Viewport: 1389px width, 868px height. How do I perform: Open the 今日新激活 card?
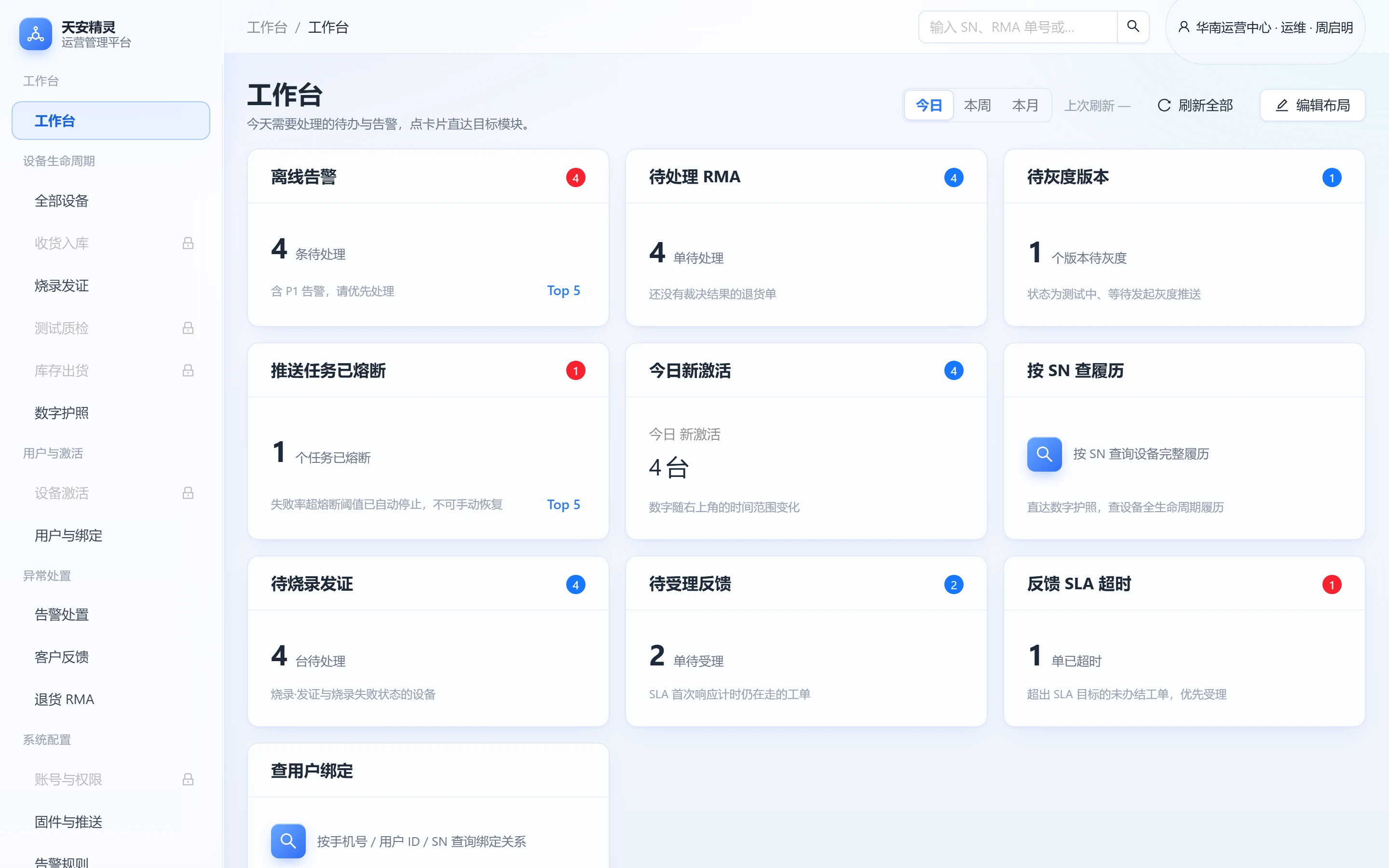806,441
